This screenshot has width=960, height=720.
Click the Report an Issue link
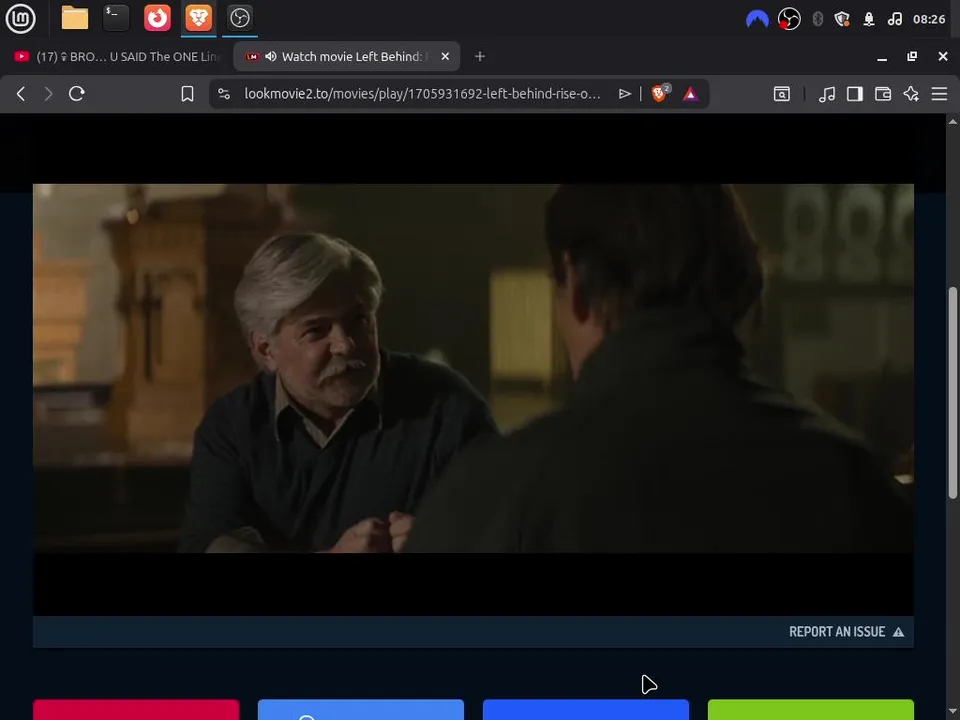point(846,632)
